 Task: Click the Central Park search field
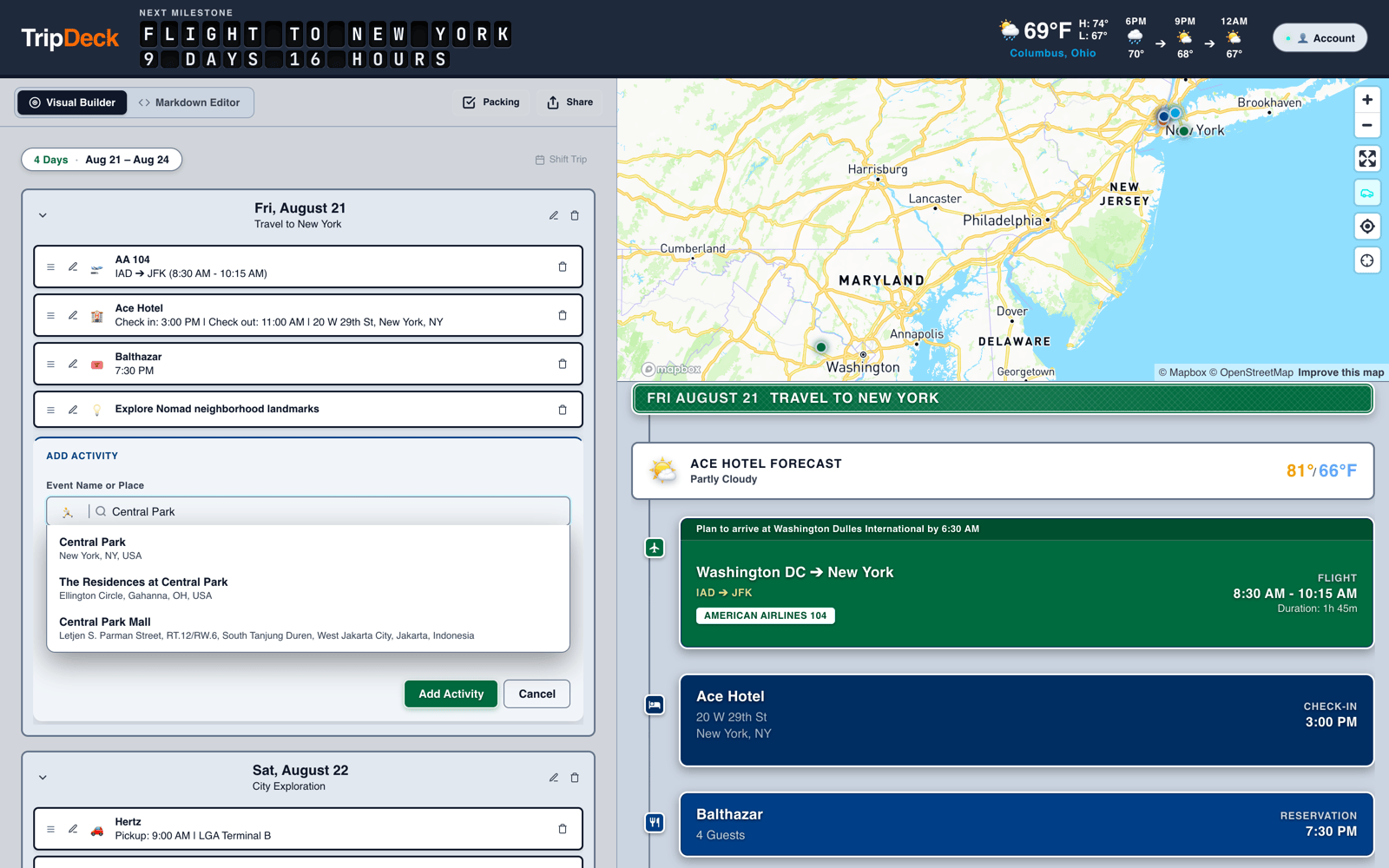point(308,511)
